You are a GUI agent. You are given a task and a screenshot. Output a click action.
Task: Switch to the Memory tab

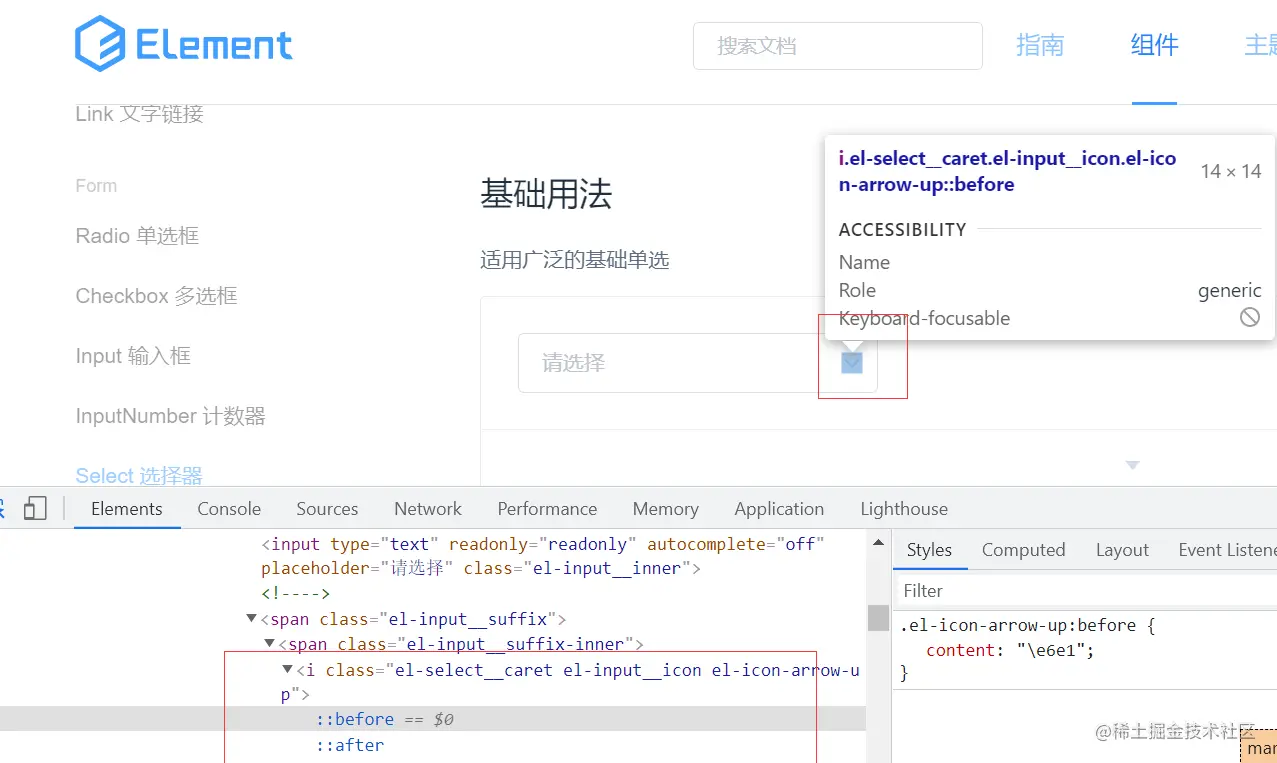(x=665, y=509)
